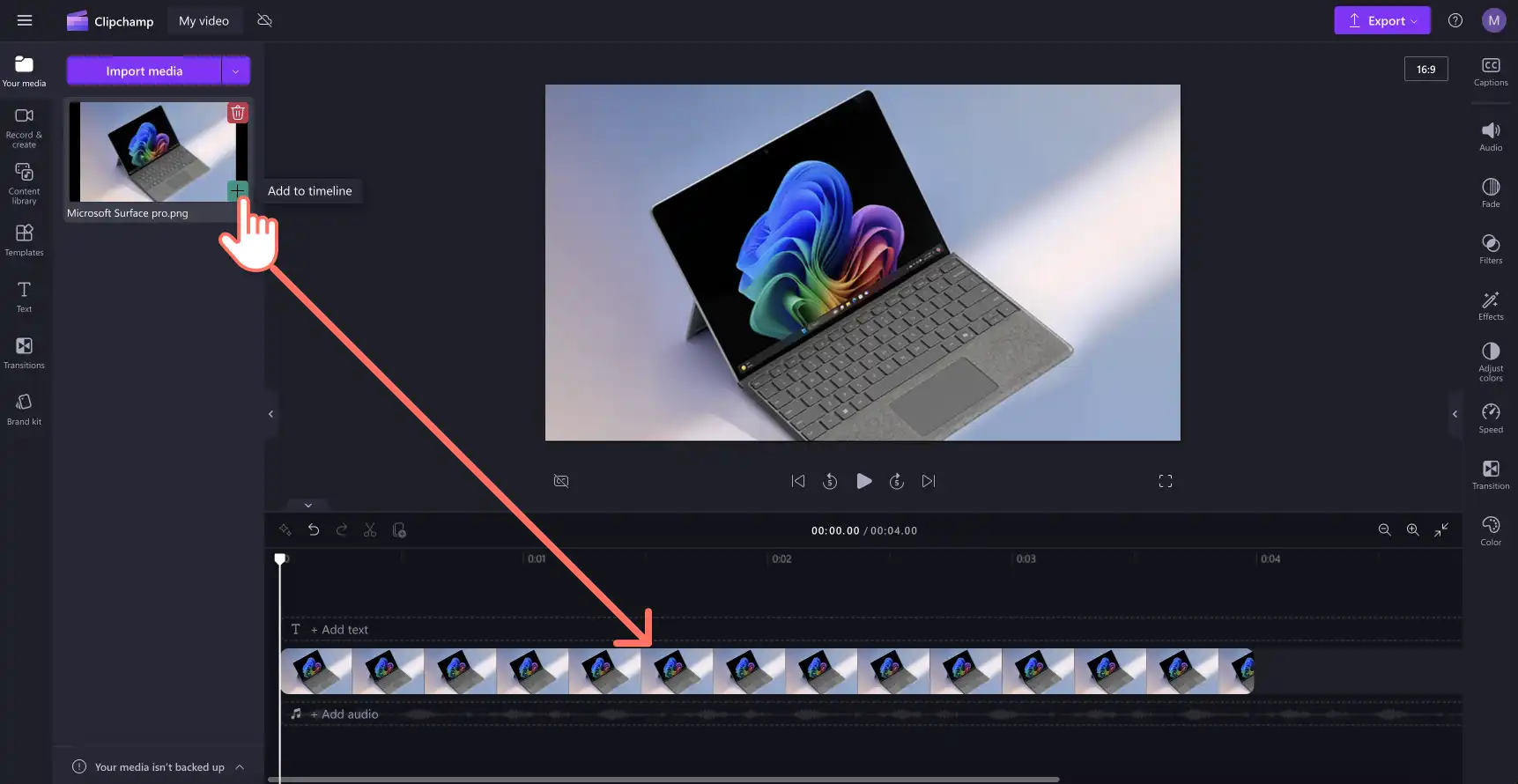Screen dimensions: 1518x784
Task: Open the Color properties panel
Action: click(1491, 531)
